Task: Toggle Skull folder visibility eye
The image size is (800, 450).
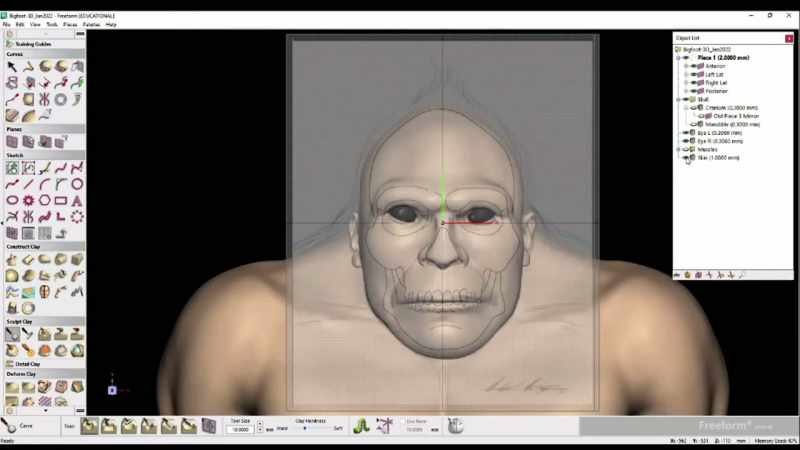Action: (x=686, y=99)
